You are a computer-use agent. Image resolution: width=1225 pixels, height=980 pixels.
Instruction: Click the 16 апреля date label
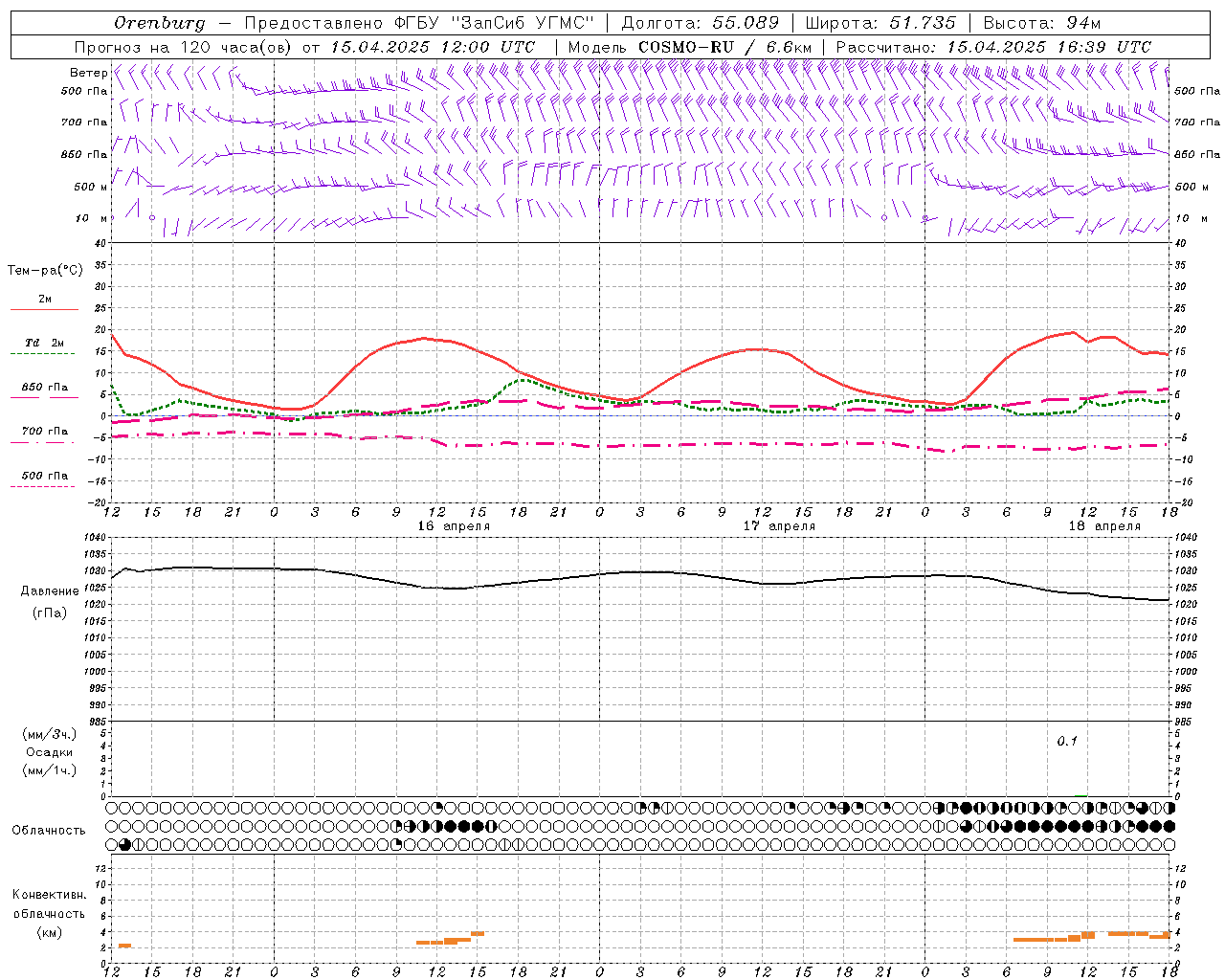coord(454,526)
